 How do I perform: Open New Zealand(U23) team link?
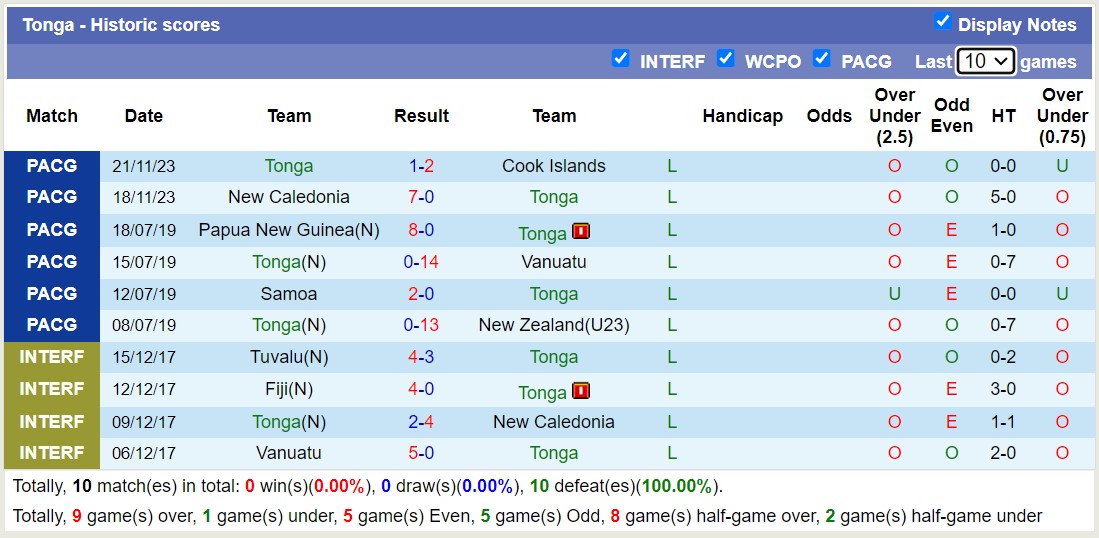pos(553,325)
